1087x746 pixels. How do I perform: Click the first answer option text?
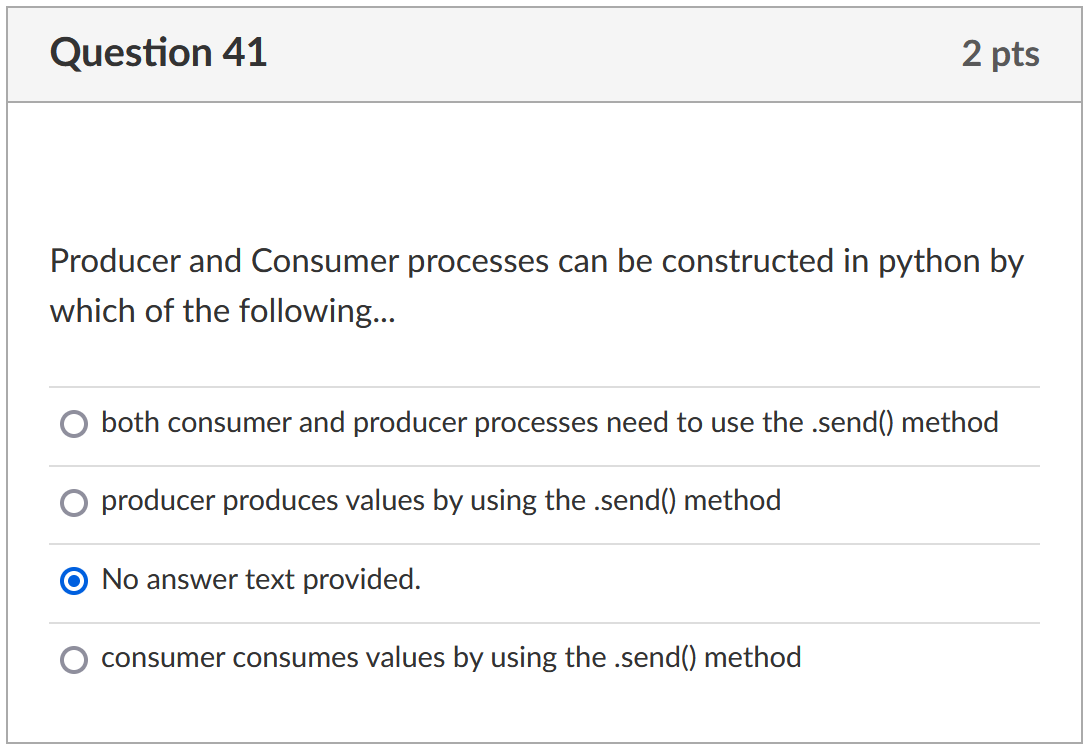coord(549,423)
